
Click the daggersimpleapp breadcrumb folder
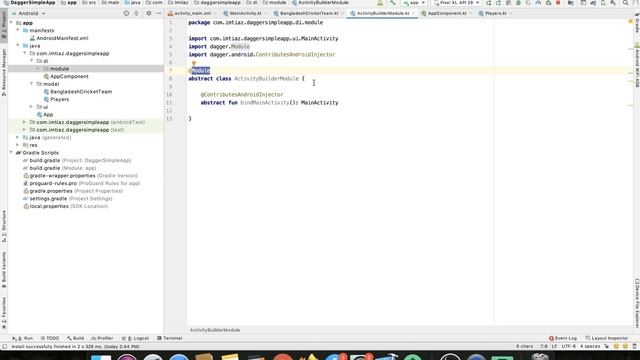pos(217,3)
